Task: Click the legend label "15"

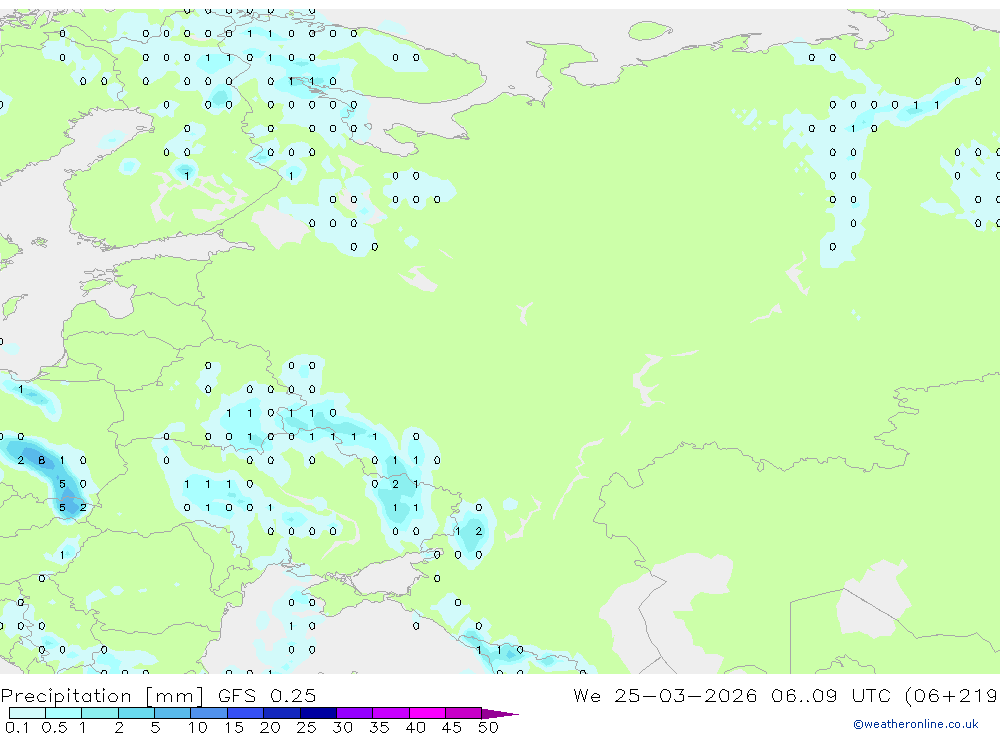Action: pyautogui.click(x=234, y=727)
